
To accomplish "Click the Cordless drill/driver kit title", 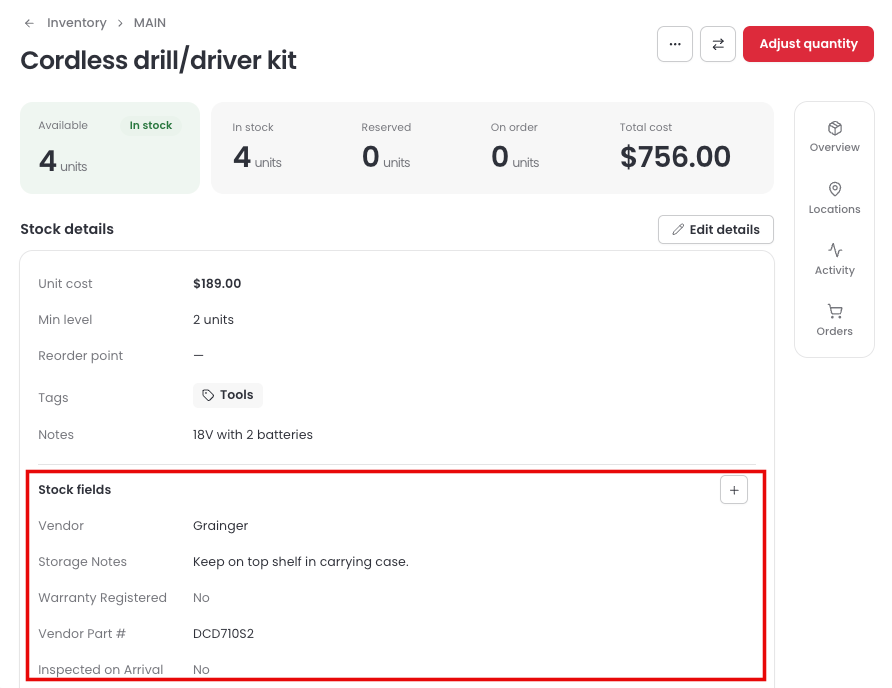I will (x=158, y=60).
